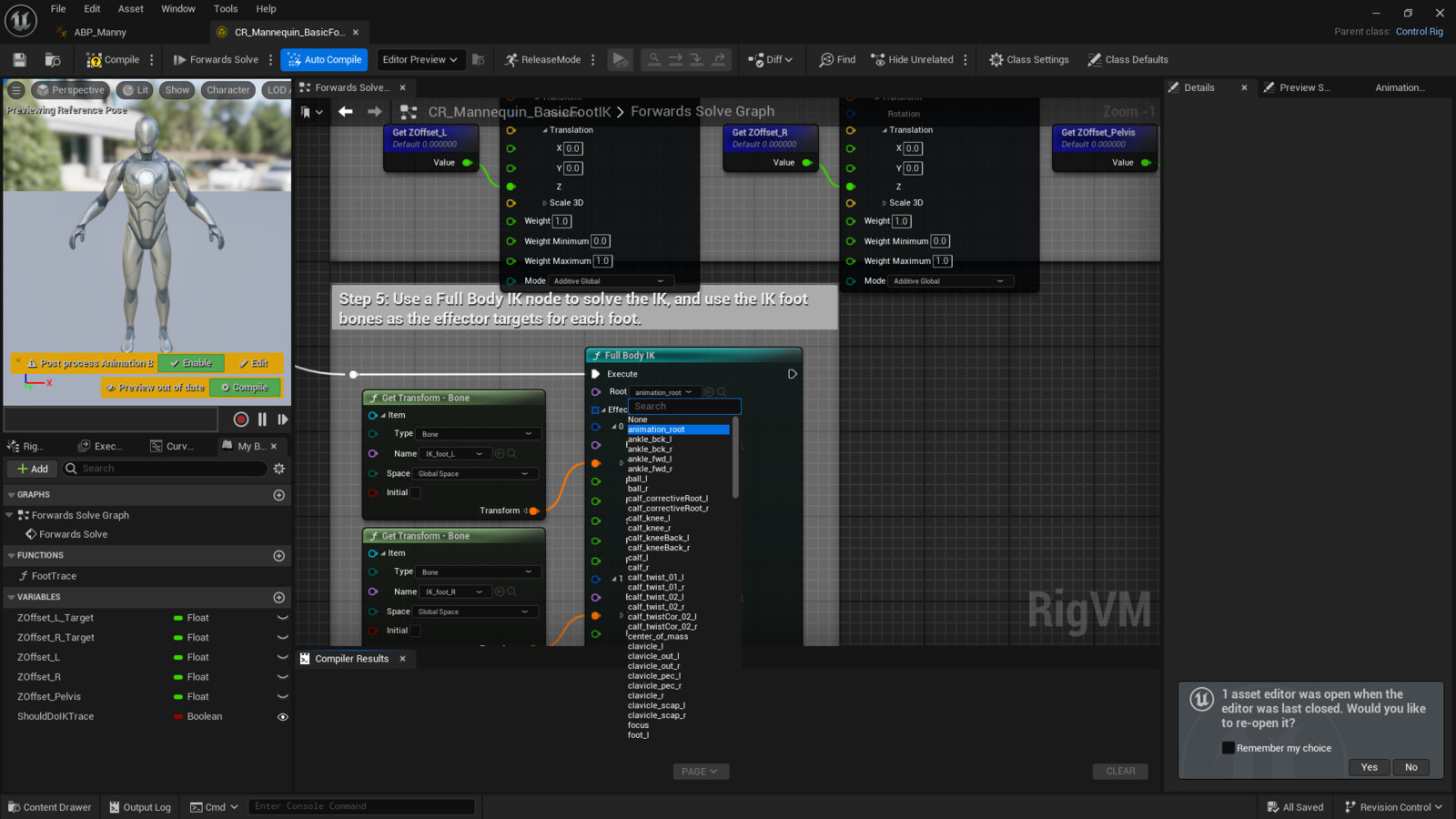
Task: Click the Save asset icon
Action: (19, 60)
